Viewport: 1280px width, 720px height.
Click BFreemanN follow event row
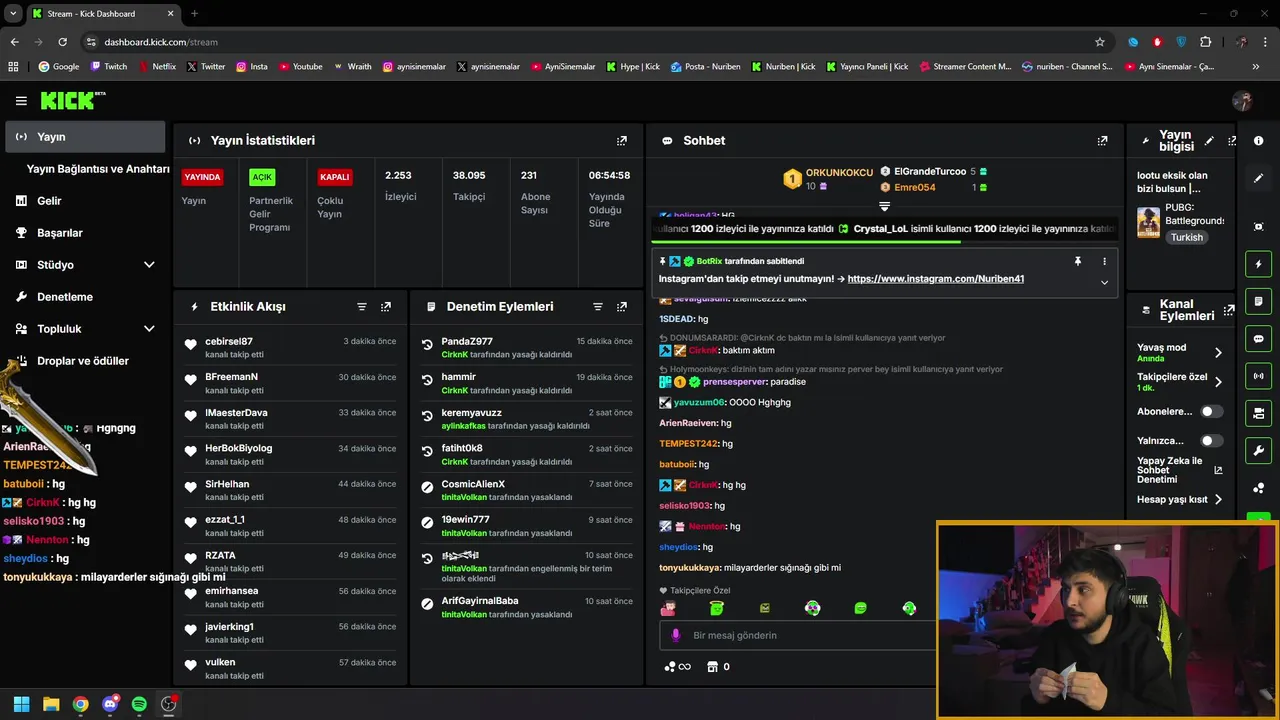coord(290,383)
